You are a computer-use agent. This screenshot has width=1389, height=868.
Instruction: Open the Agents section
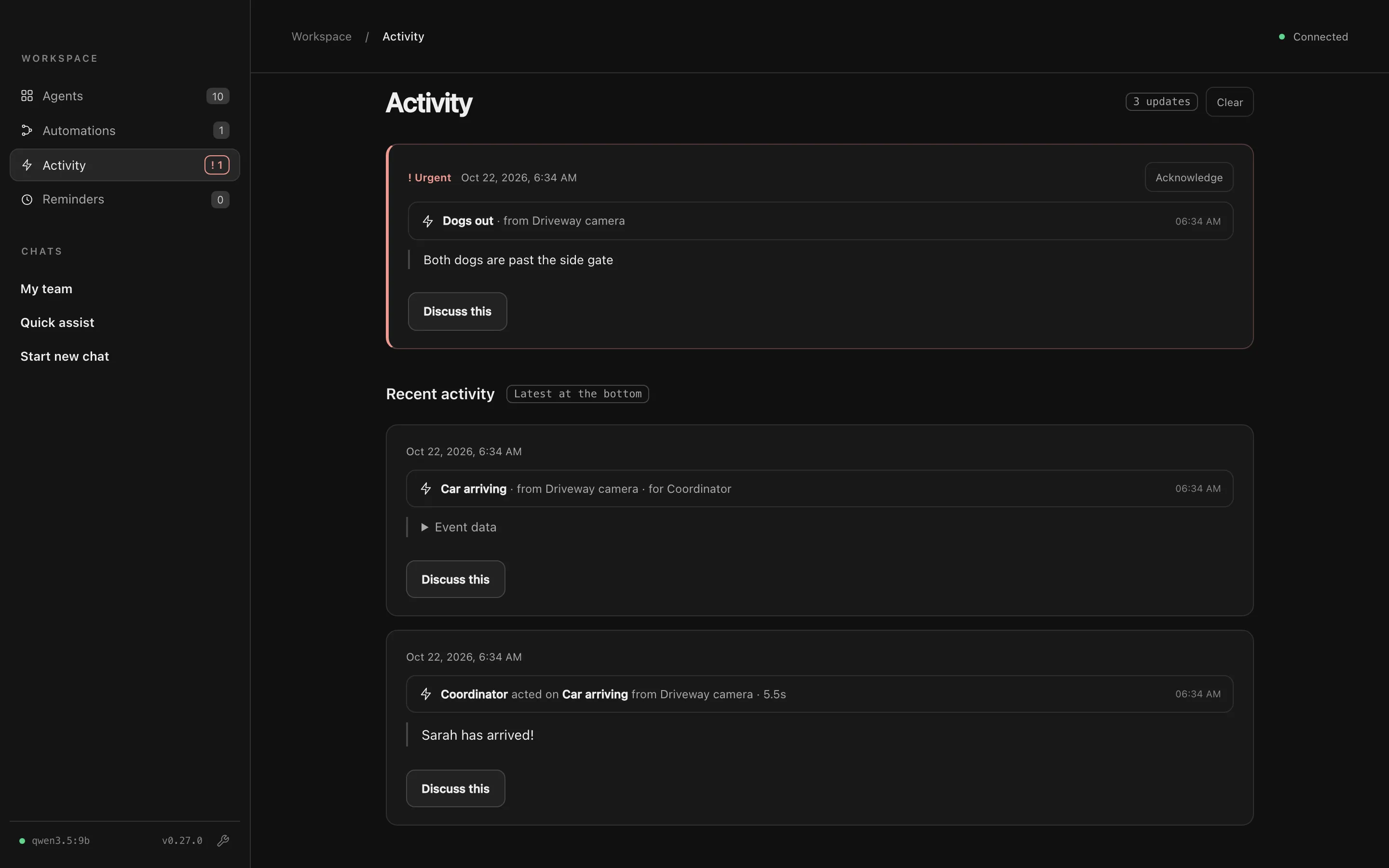pos(124,96)
